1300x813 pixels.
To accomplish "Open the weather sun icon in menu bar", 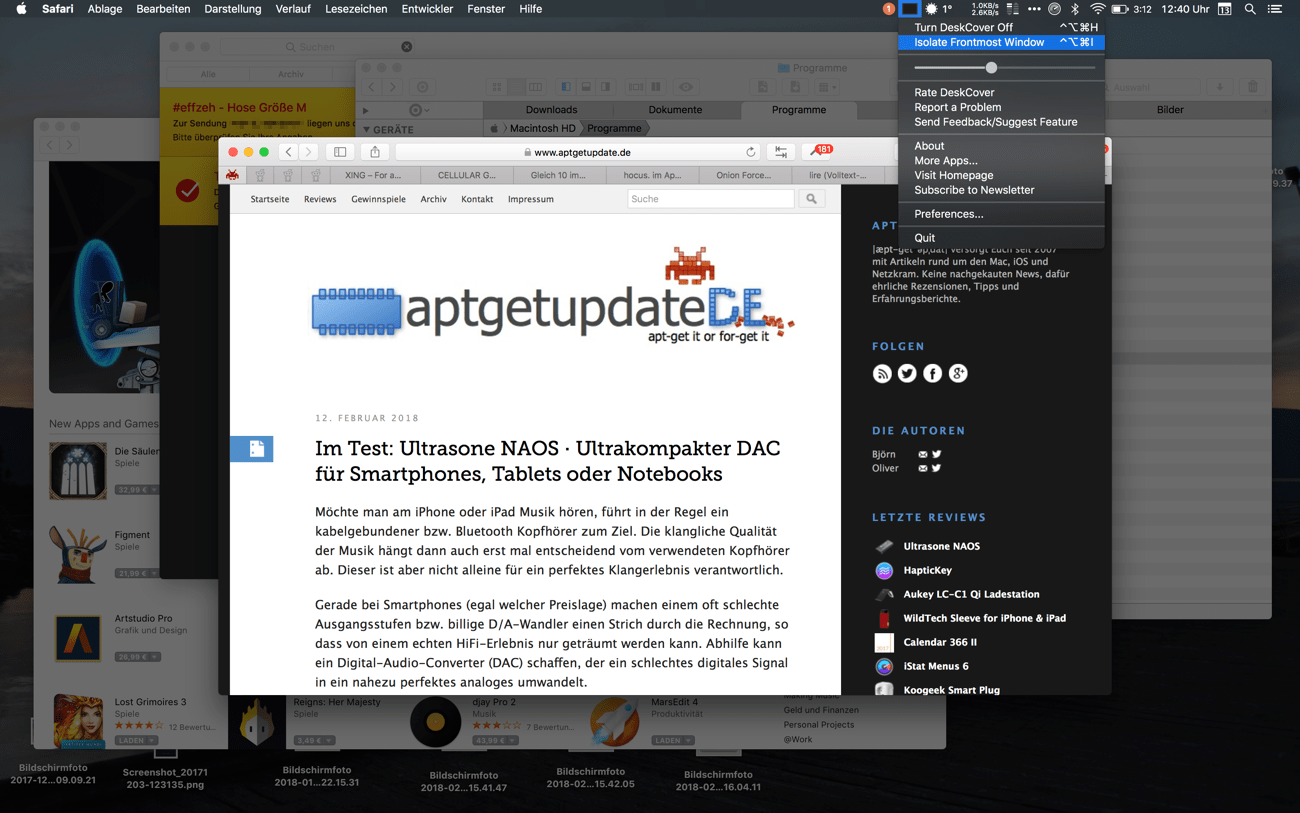I will pyautogui.click(x=931, y=9).
